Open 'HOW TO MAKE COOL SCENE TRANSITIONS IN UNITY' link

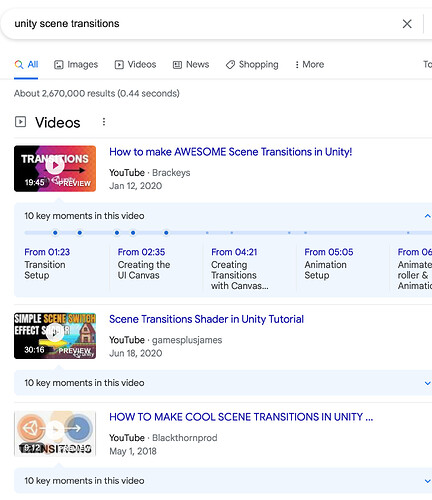[241, 417]
